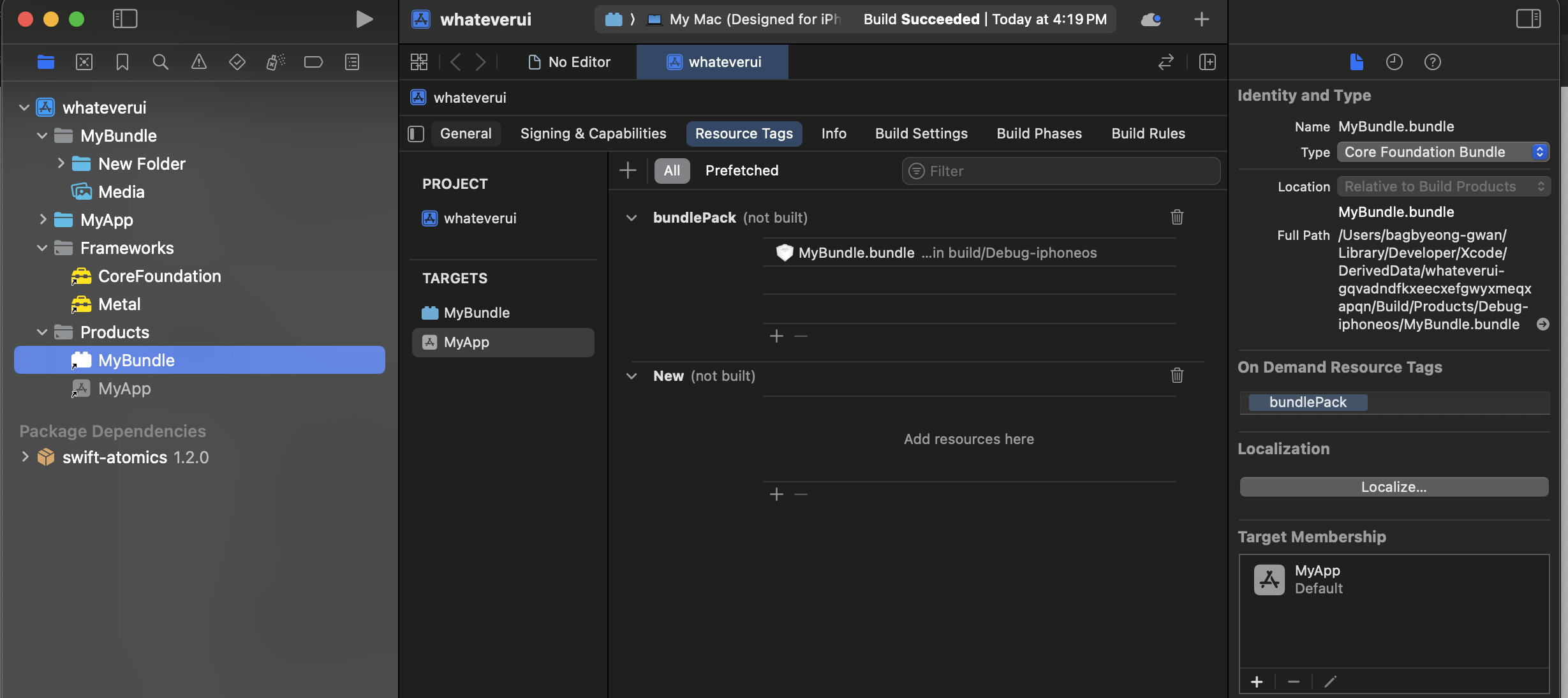Switch to the Info tab
1568x698 pixels.
tap(834, 133)
